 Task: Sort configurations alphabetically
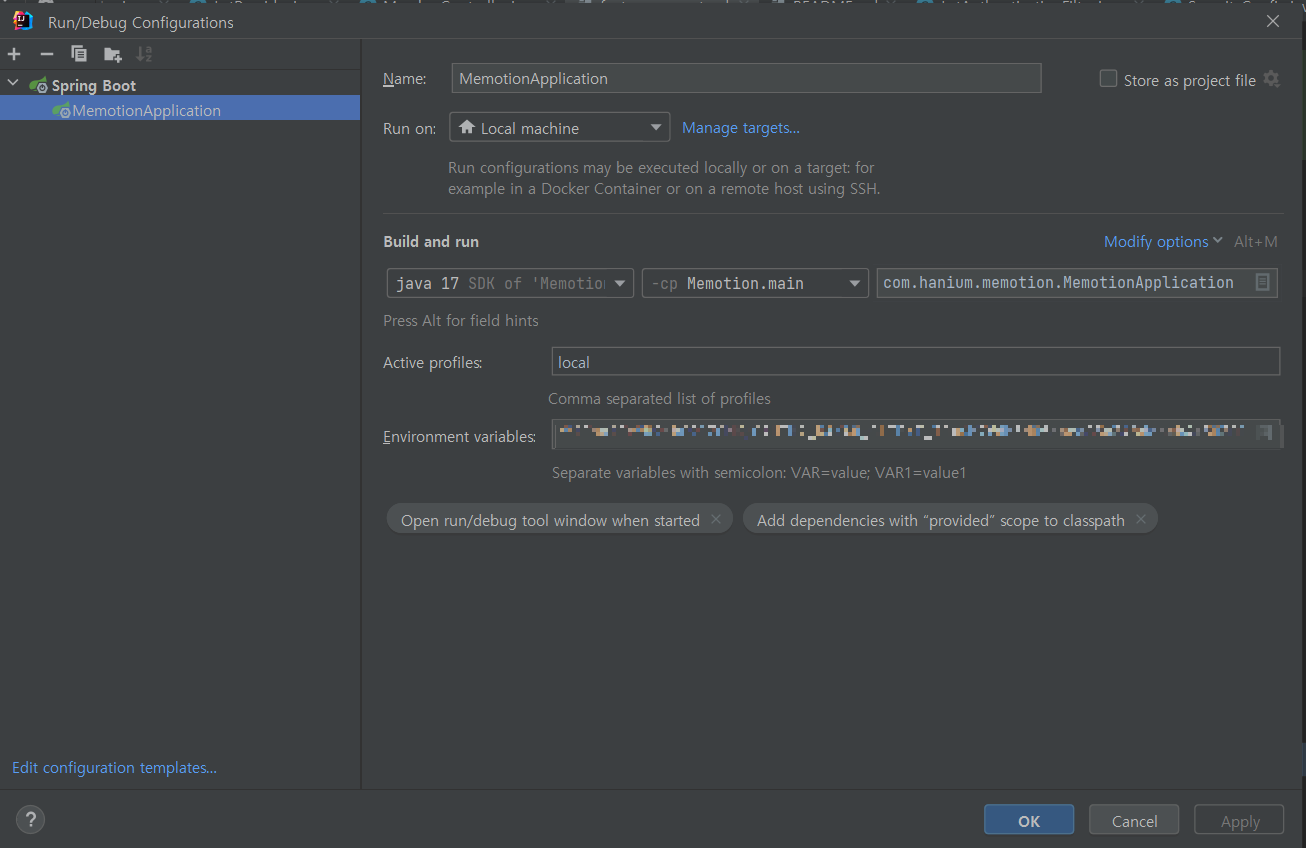click(144, 54)
